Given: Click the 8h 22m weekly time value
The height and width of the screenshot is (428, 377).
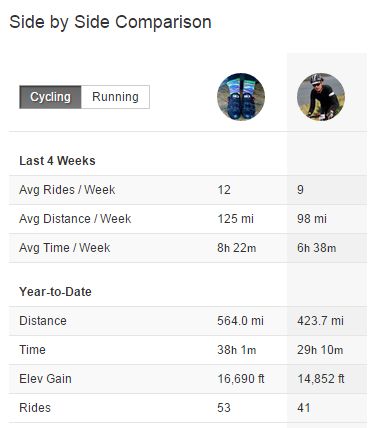Looking at the screenshot, I should [237, 248].
